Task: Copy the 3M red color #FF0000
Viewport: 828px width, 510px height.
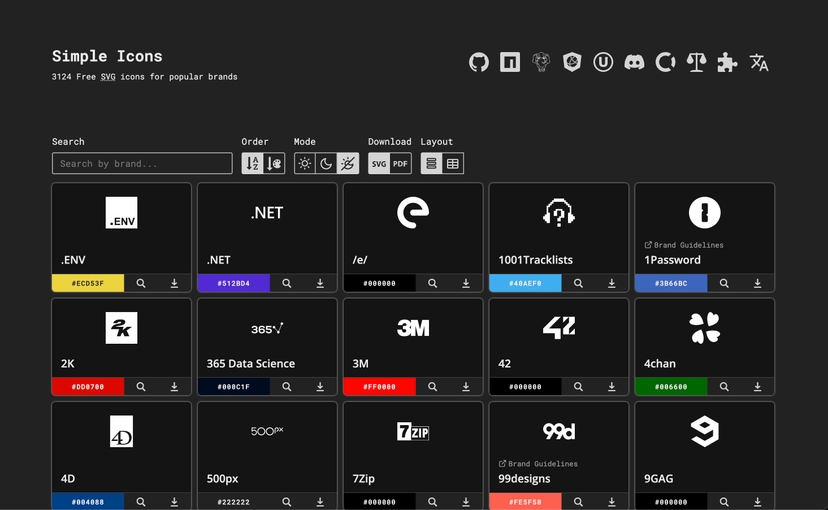Action: 379,387
